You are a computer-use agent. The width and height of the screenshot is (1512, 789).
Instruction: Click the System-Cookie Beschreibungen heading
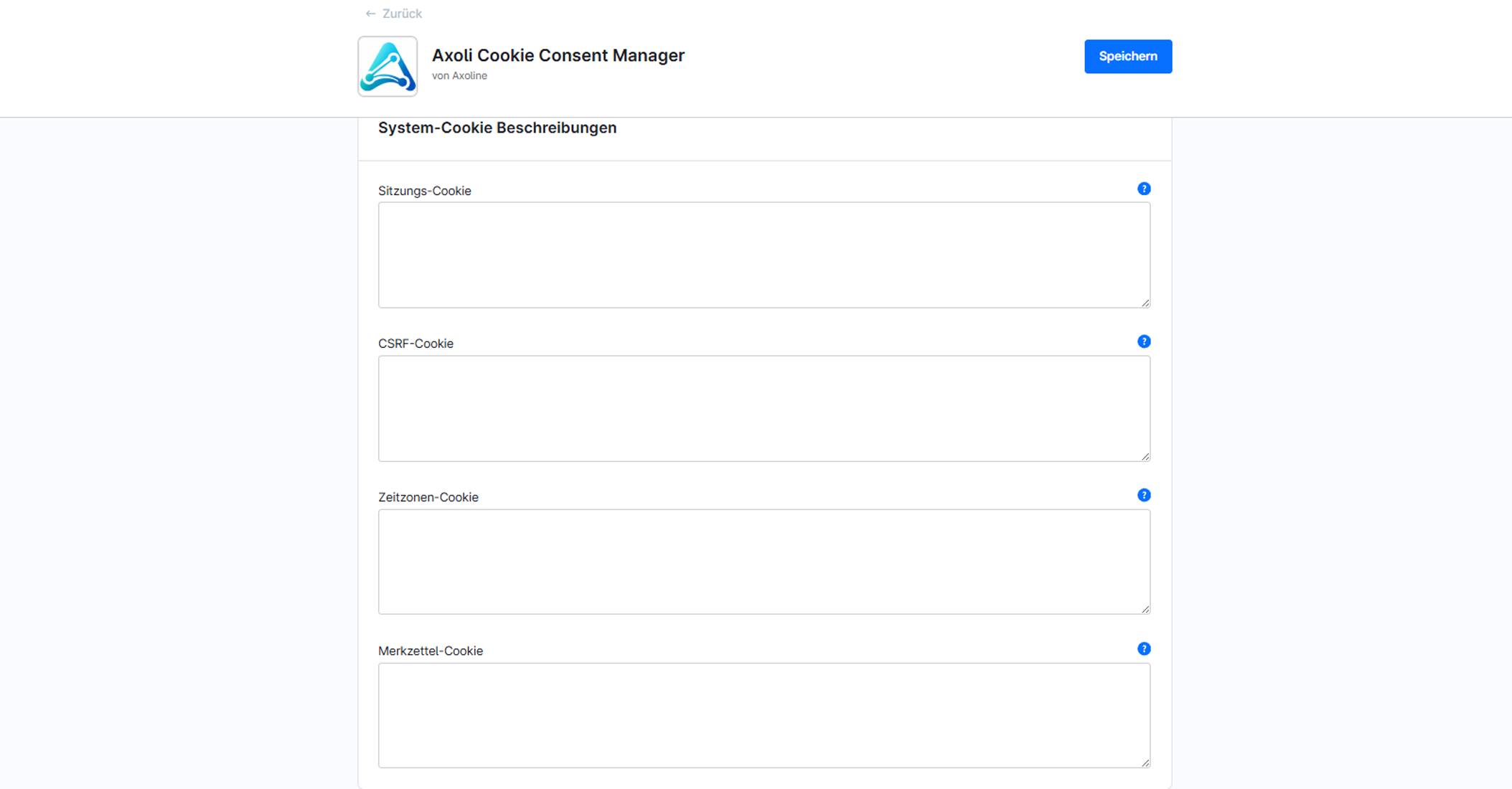tap(497, 128)
